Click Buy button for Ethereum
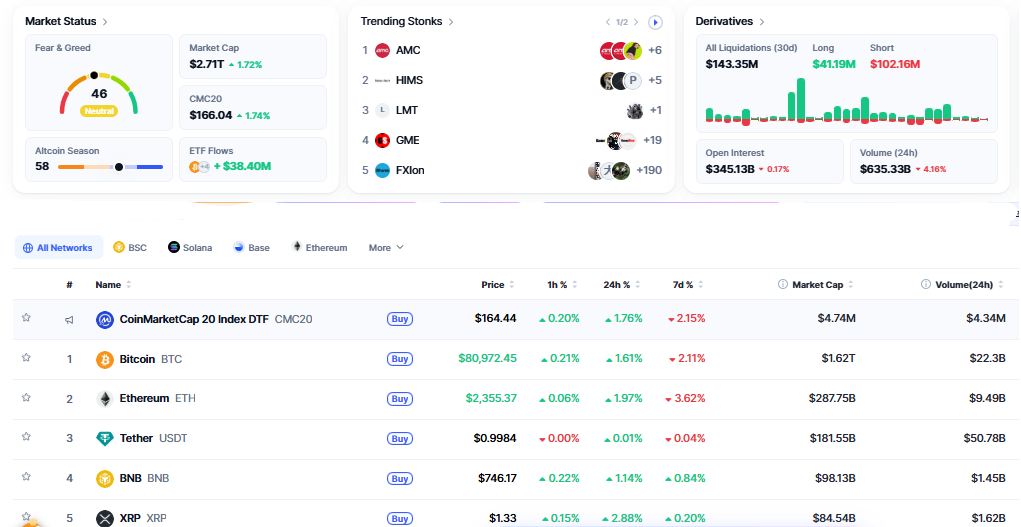Image resolution: width=1021 pixels, height=527 pixels. 400,399
